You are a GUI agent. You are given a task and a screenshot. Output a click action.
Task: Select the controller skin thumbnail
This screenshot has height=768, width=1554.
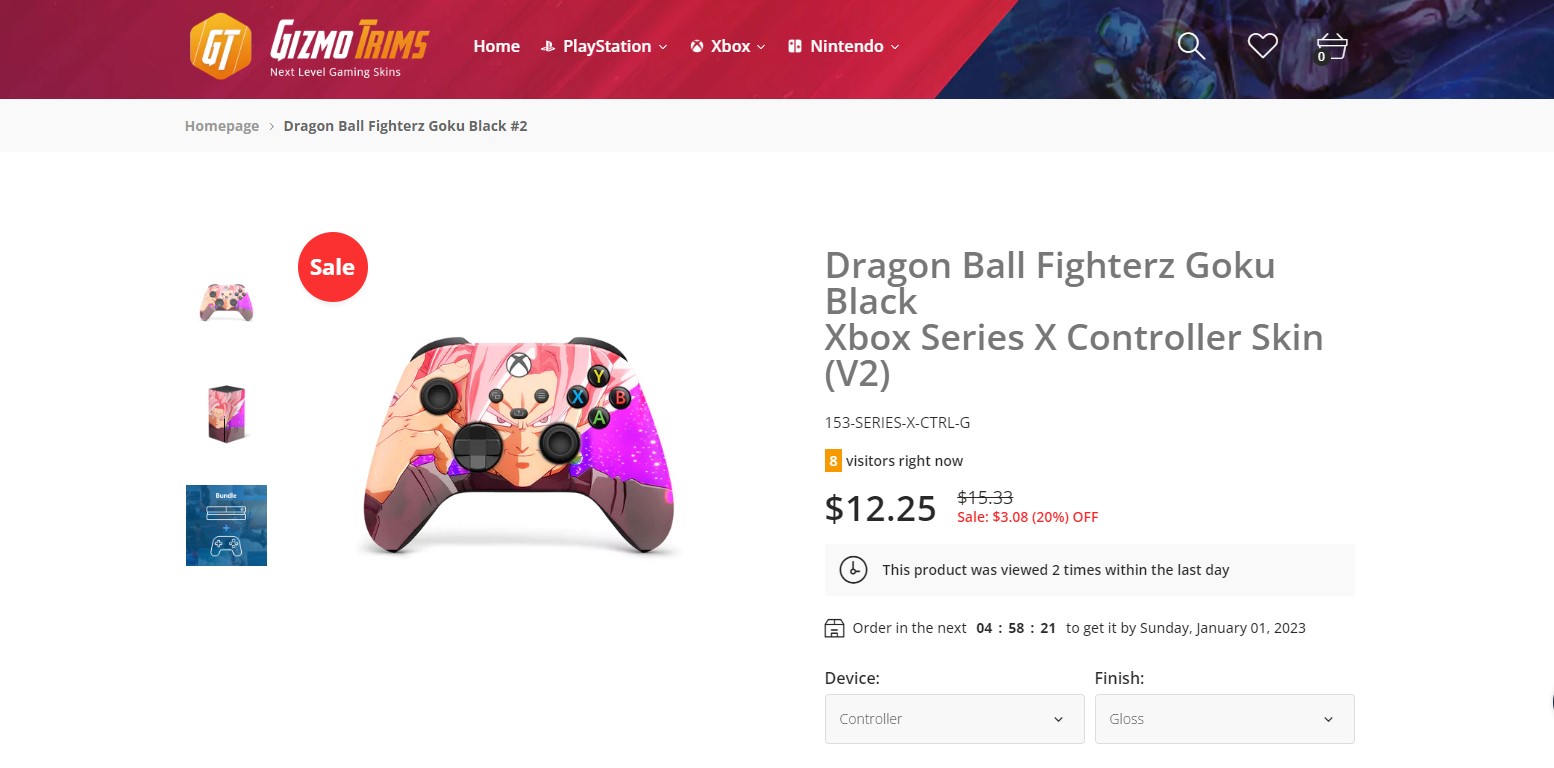[226, 302]
